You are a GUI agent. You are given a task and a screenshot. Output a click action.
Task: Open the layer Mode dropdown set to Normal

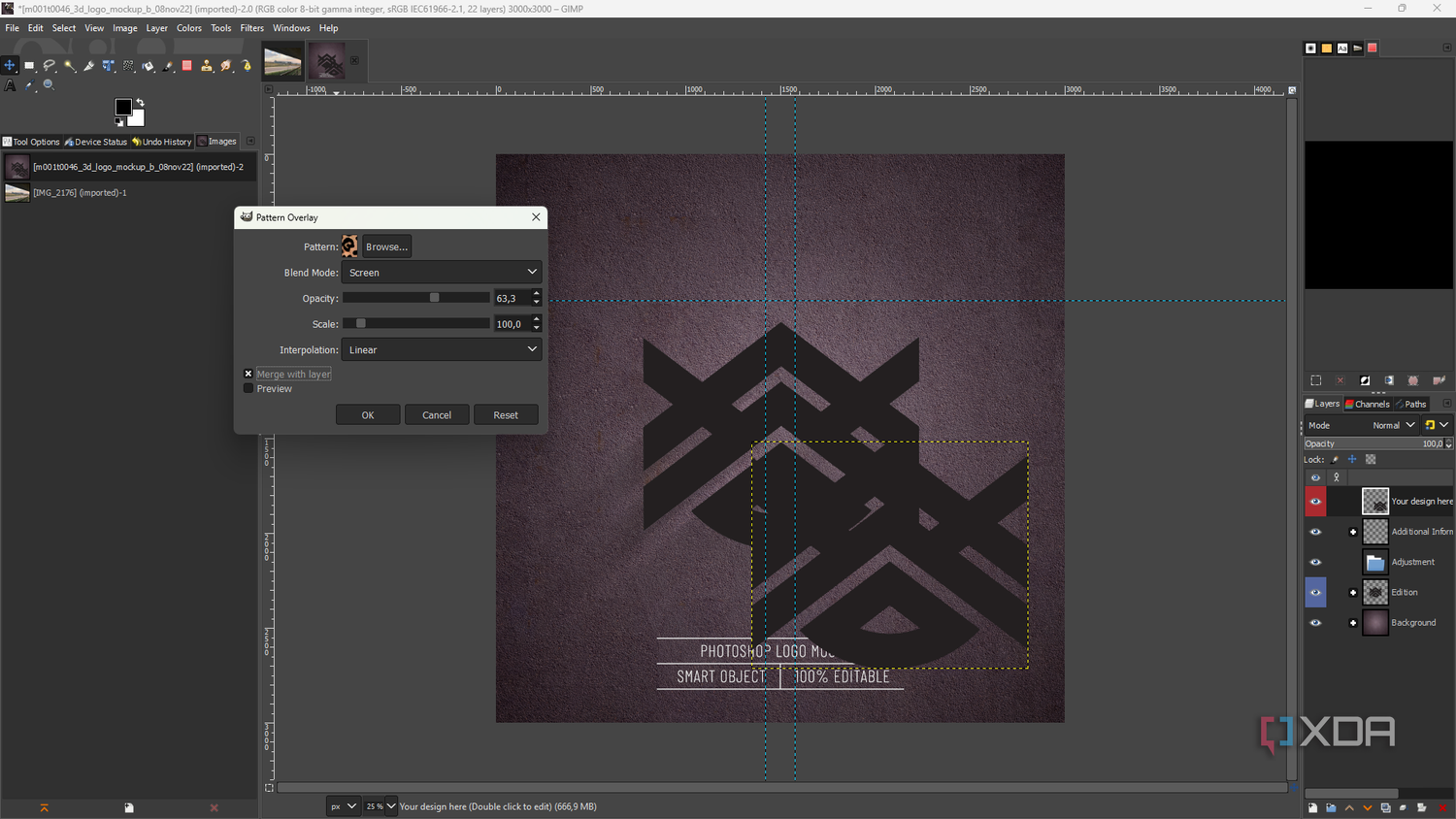pyautogui.click(x=1361, y=425)
